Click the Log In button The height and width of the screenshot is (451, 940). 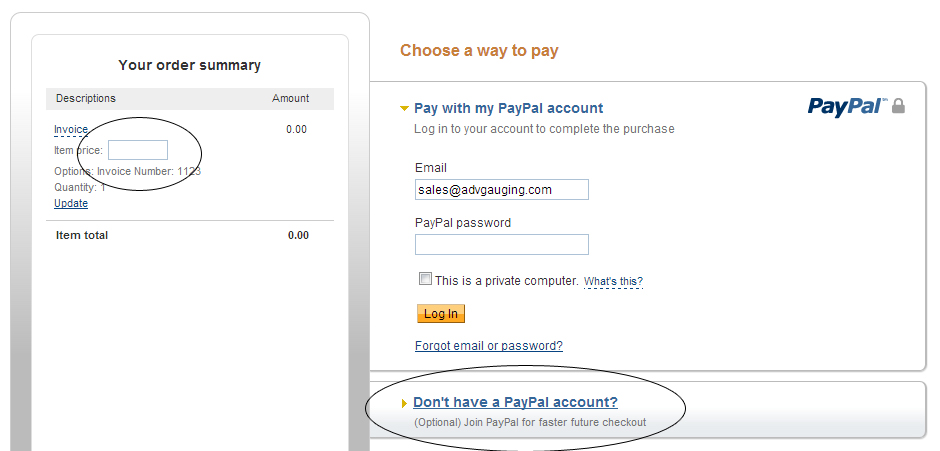(441, 314)
